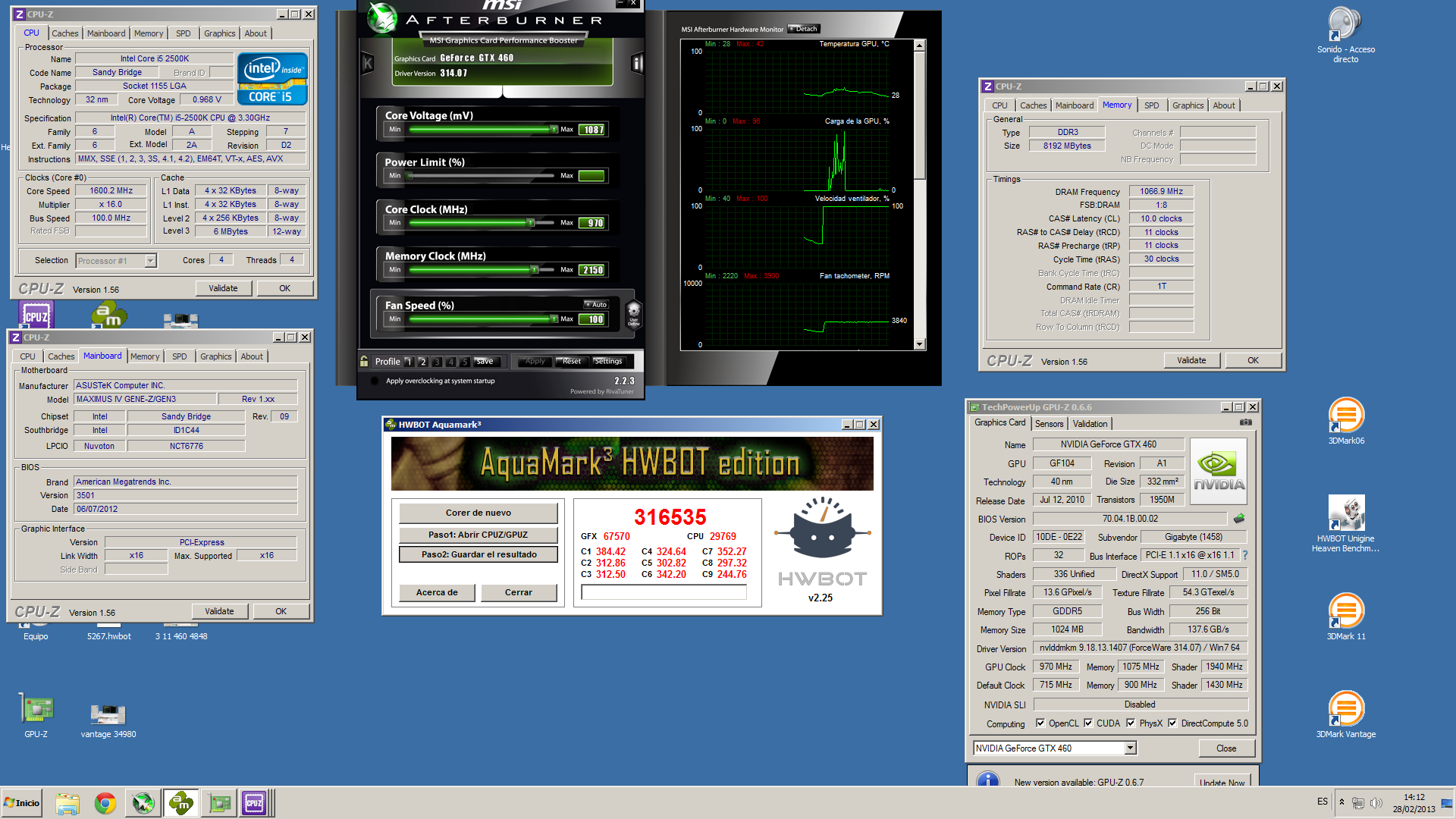Select Afterburner profile slot 1

coord(409,362)
